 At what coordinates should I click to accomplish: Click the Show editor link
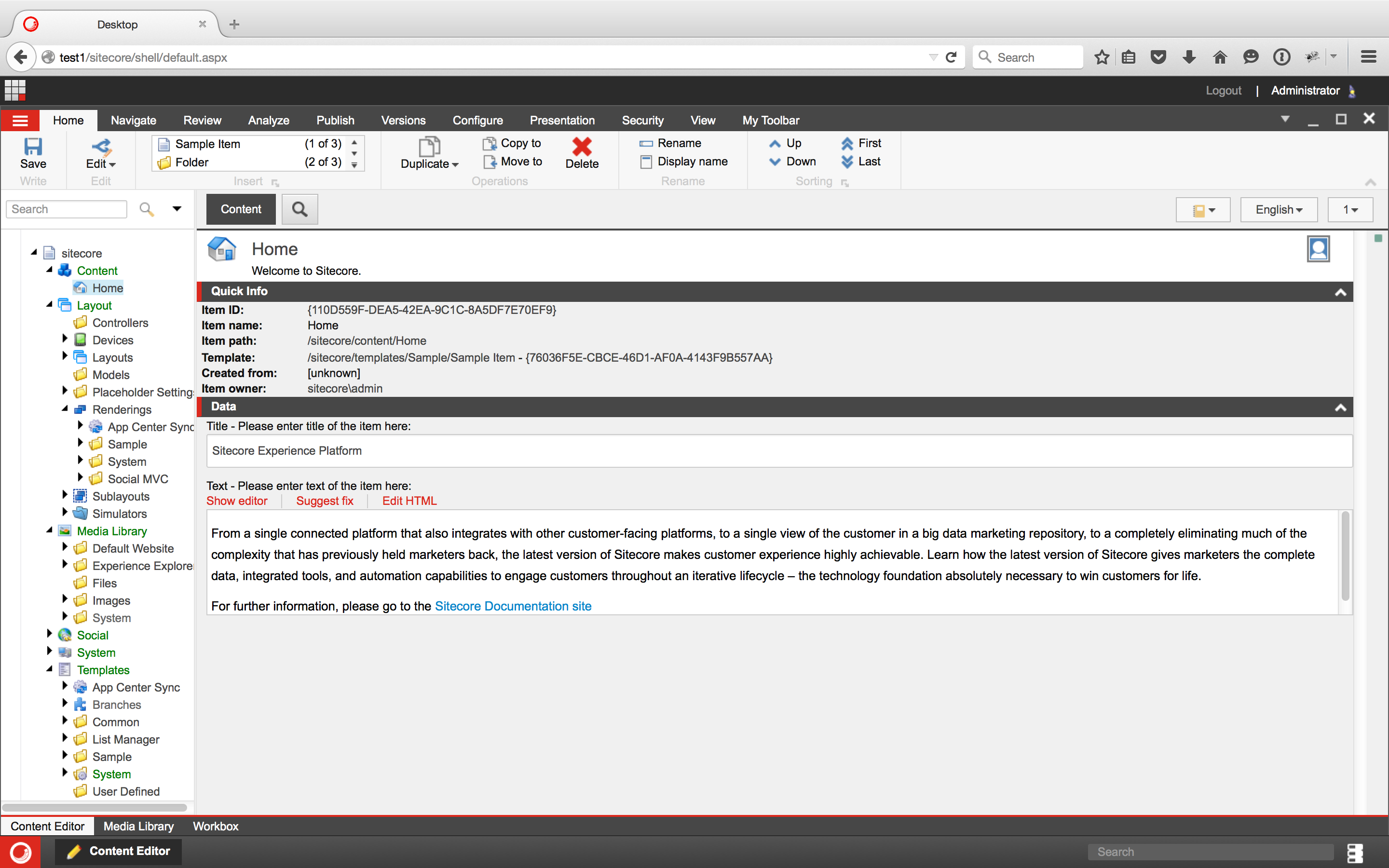coord(236,501)
